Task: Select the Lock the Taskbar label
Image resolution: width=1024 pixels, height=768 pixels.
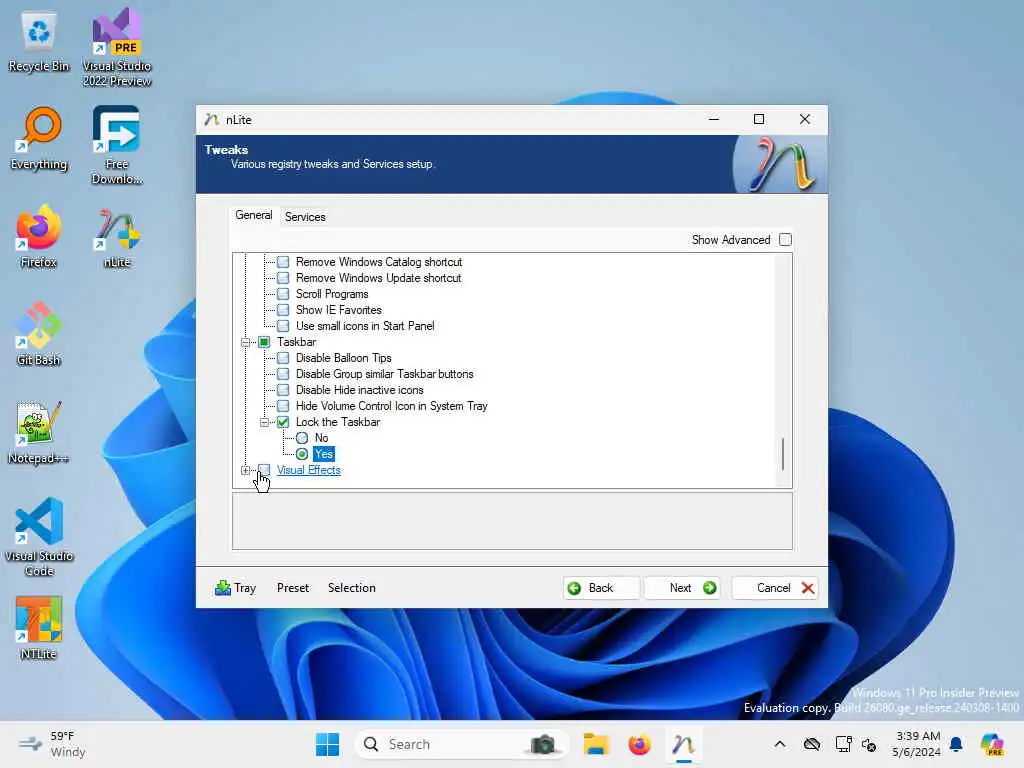Action: (x=338, y=422)
